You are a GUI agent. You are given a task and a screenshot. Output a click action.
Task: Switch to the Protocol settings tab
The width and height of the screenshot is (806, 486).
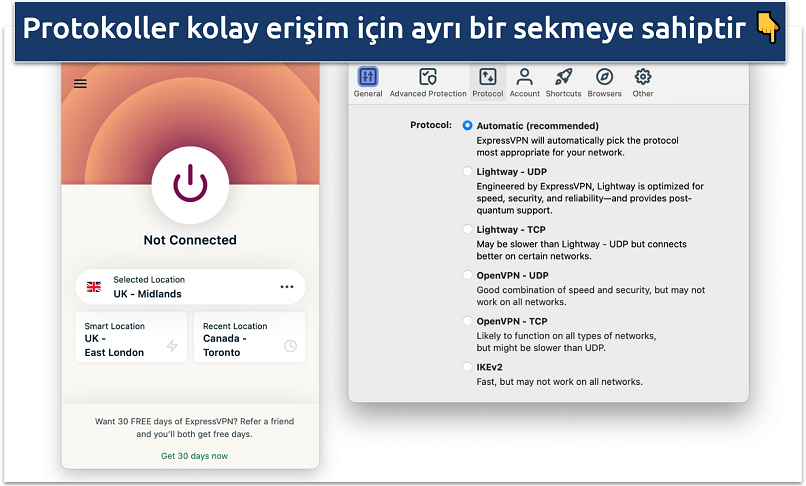[x=488, y=82]
